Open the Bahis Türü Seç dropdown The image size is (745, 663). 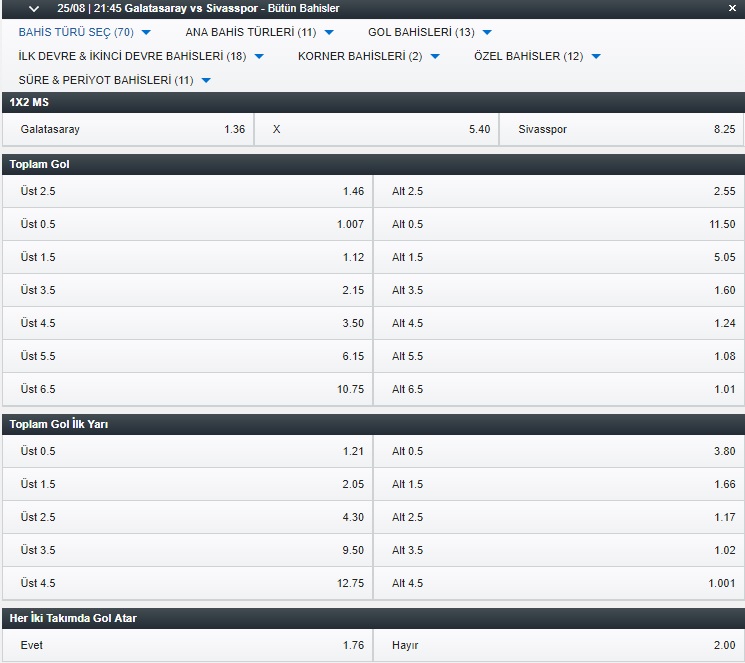point(85,32)
